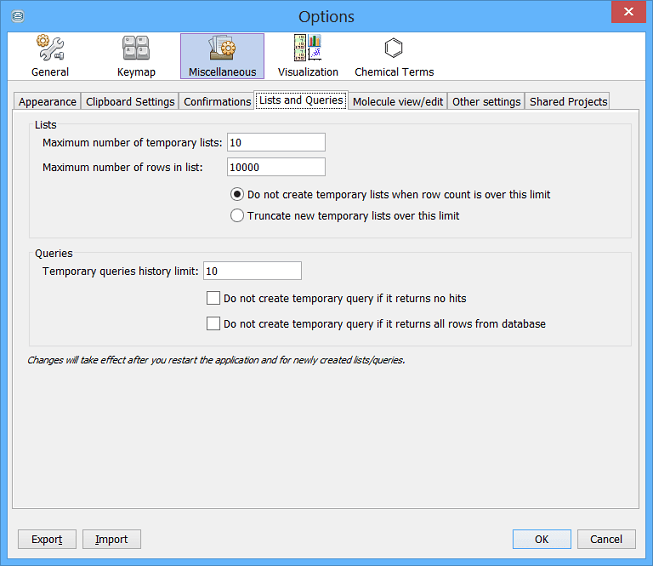
Task: Enable 'Do not create query if no hits'
Action: coord(213,298)
